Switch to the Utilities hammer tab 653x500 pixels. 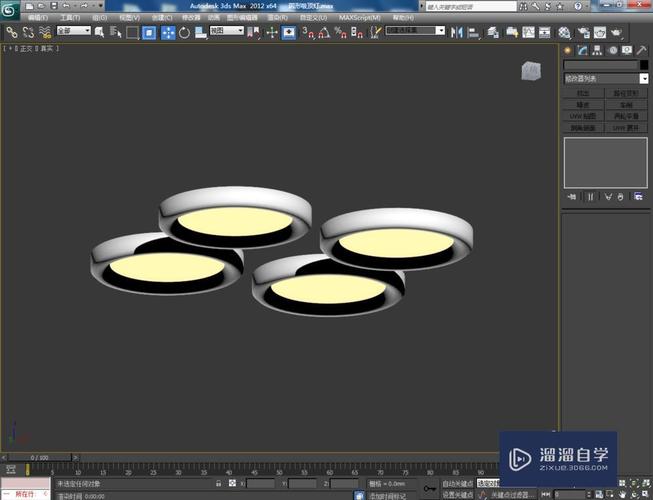(642, 50)
